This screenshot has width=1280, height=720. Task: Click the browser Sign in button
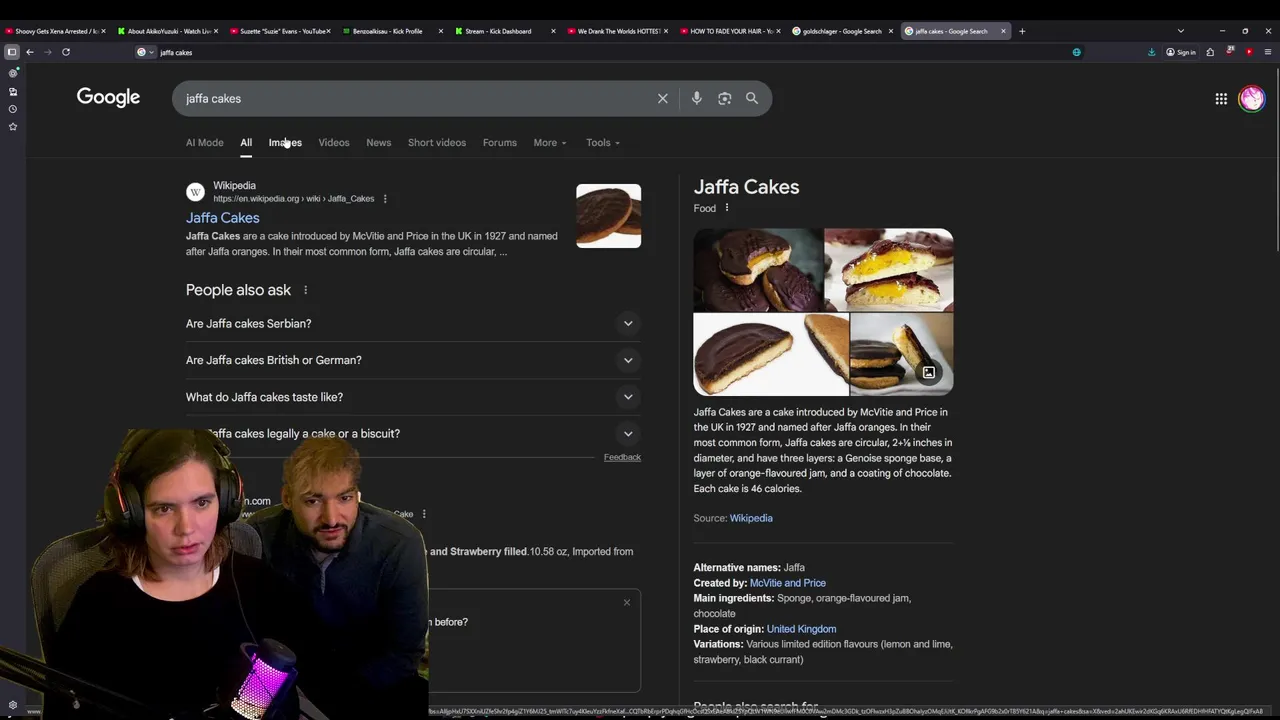1181,52
